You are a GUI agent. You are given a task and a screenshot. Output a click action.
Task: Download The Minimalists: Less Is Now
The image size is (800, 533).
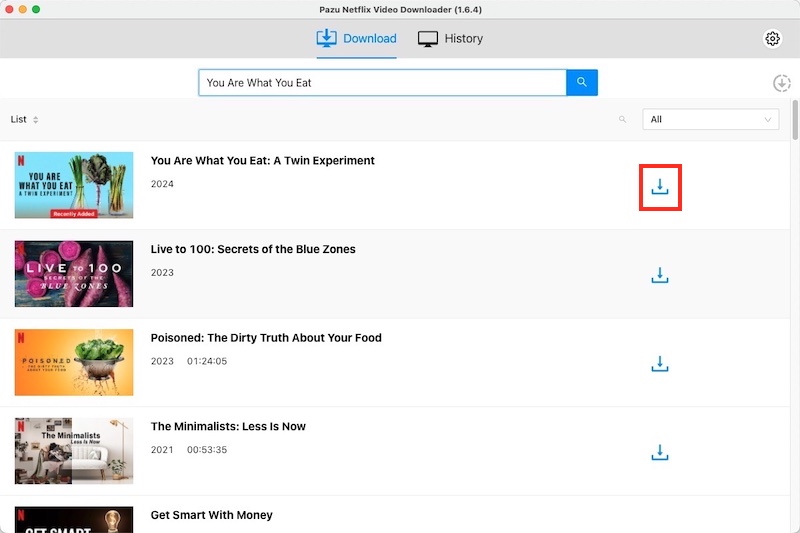660,452
